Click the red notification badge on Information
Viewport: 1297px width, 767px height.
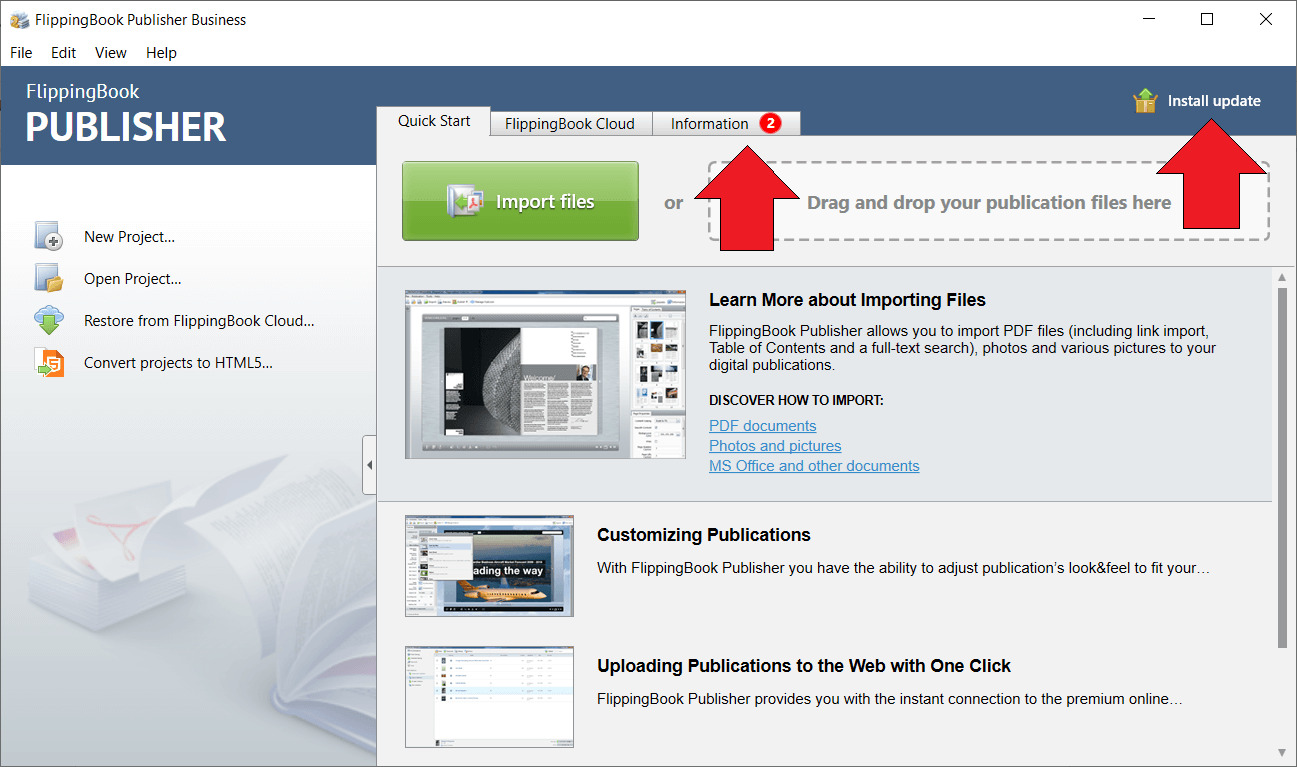point(769,124)
